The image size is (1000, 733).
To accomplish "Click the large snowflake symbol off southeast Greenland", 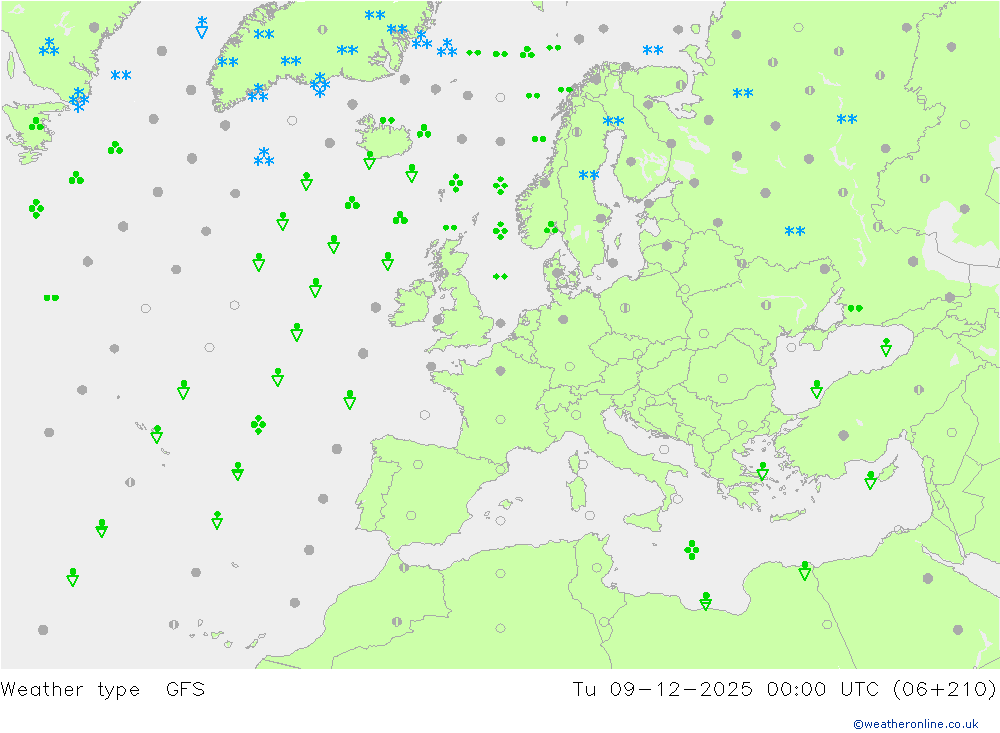I will click(x=320, y=84).
